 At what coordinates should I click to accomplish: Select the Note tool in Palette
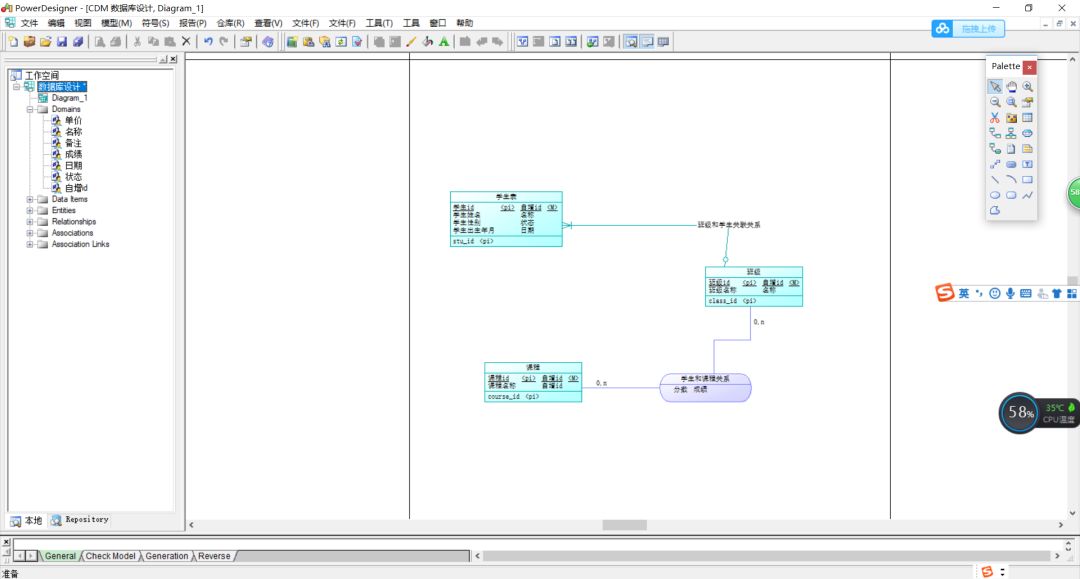coord(1027,149)
